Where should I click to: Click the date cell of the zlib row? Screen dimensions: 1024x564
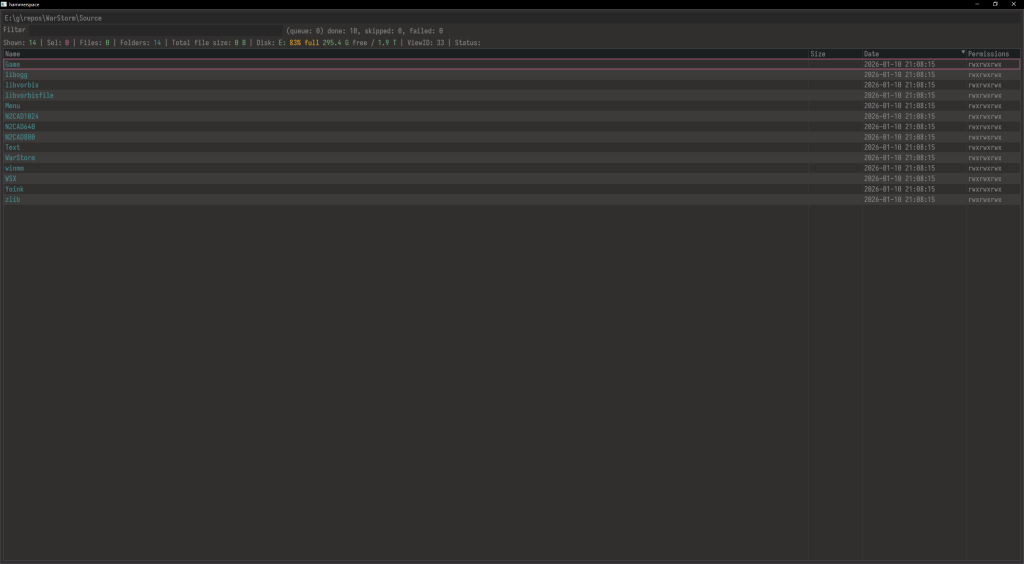click(x=899, y=200)
